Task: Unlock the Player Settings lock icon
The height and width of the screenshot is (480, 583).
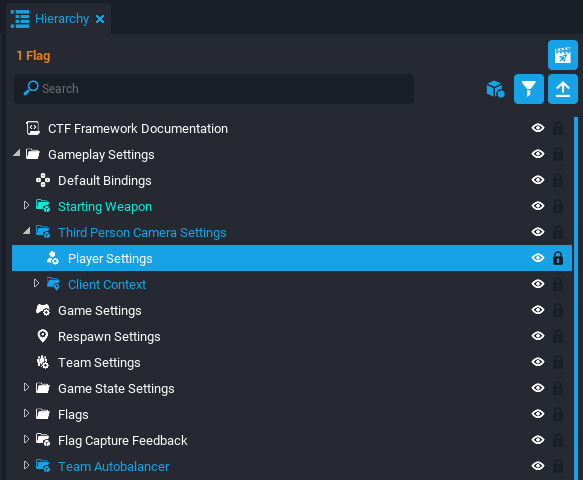Action: pos(558,258)
